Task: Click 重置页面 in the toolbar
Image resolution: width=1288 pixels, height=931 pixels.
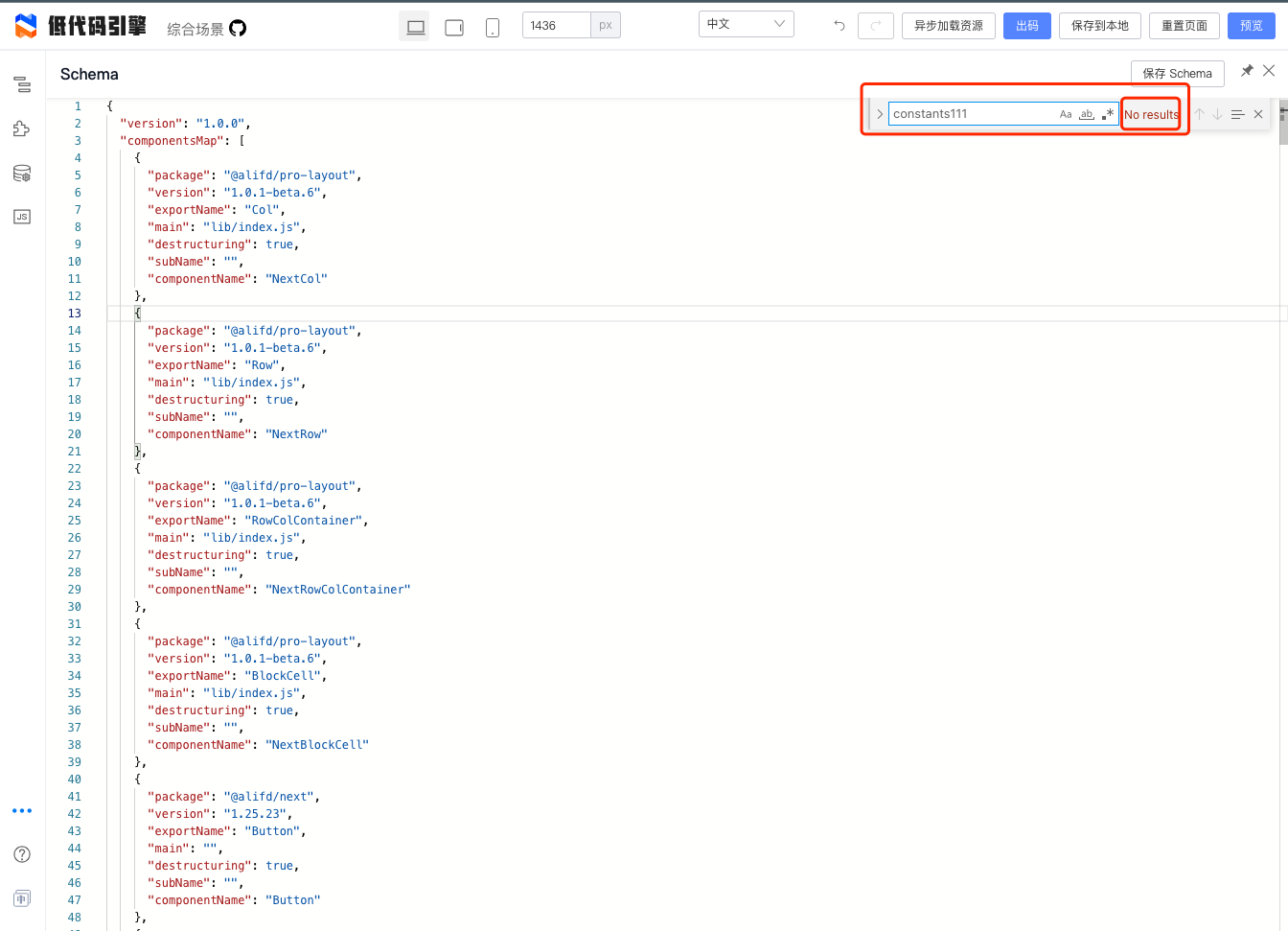Action: (1184, 26)
